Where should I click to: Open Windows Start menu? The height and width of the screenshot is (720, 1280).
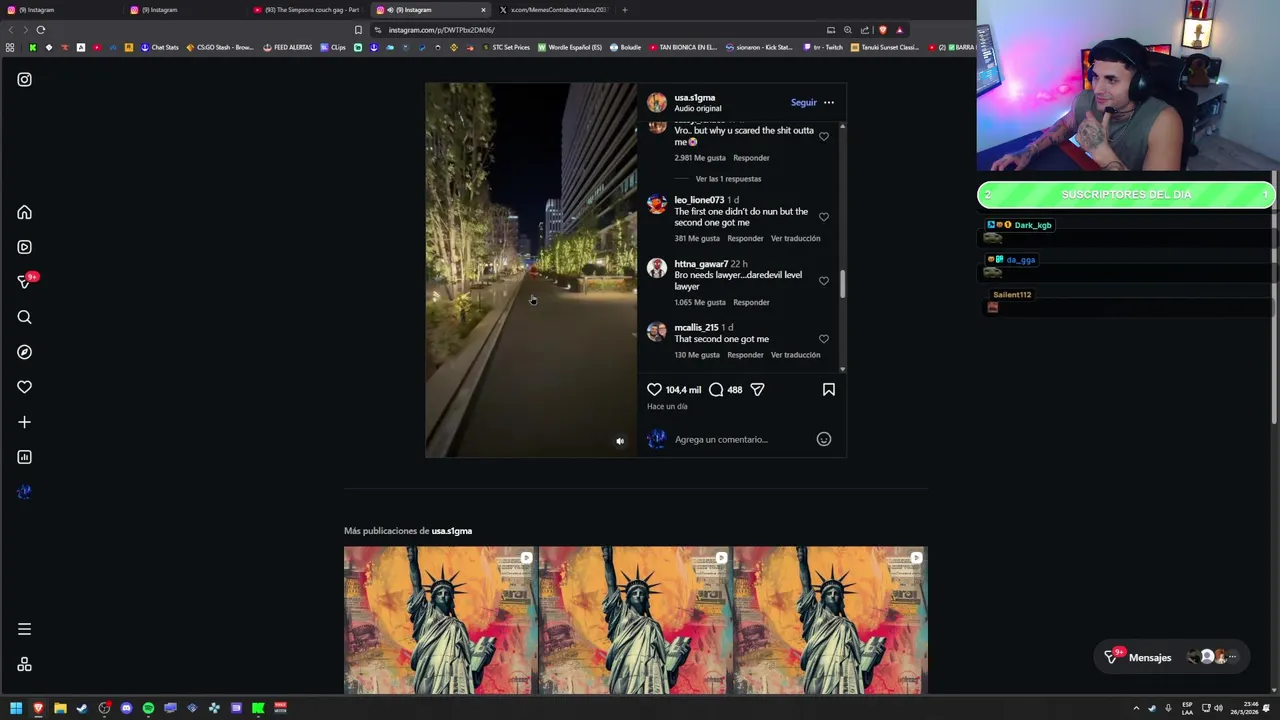pos(16,708)
